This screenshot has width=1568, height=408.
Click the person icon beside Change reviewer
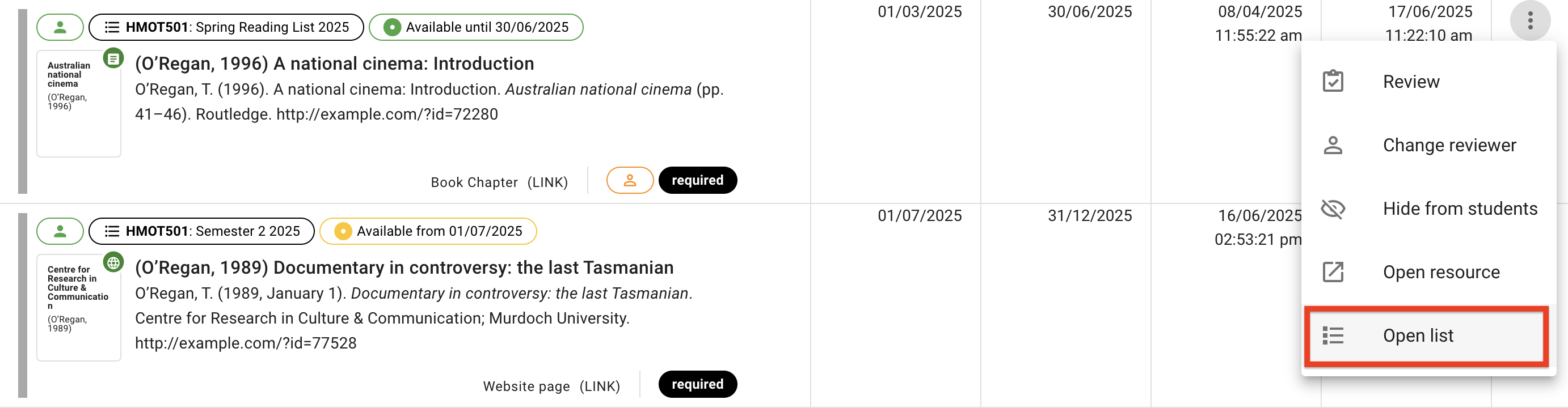(1334, 144)
